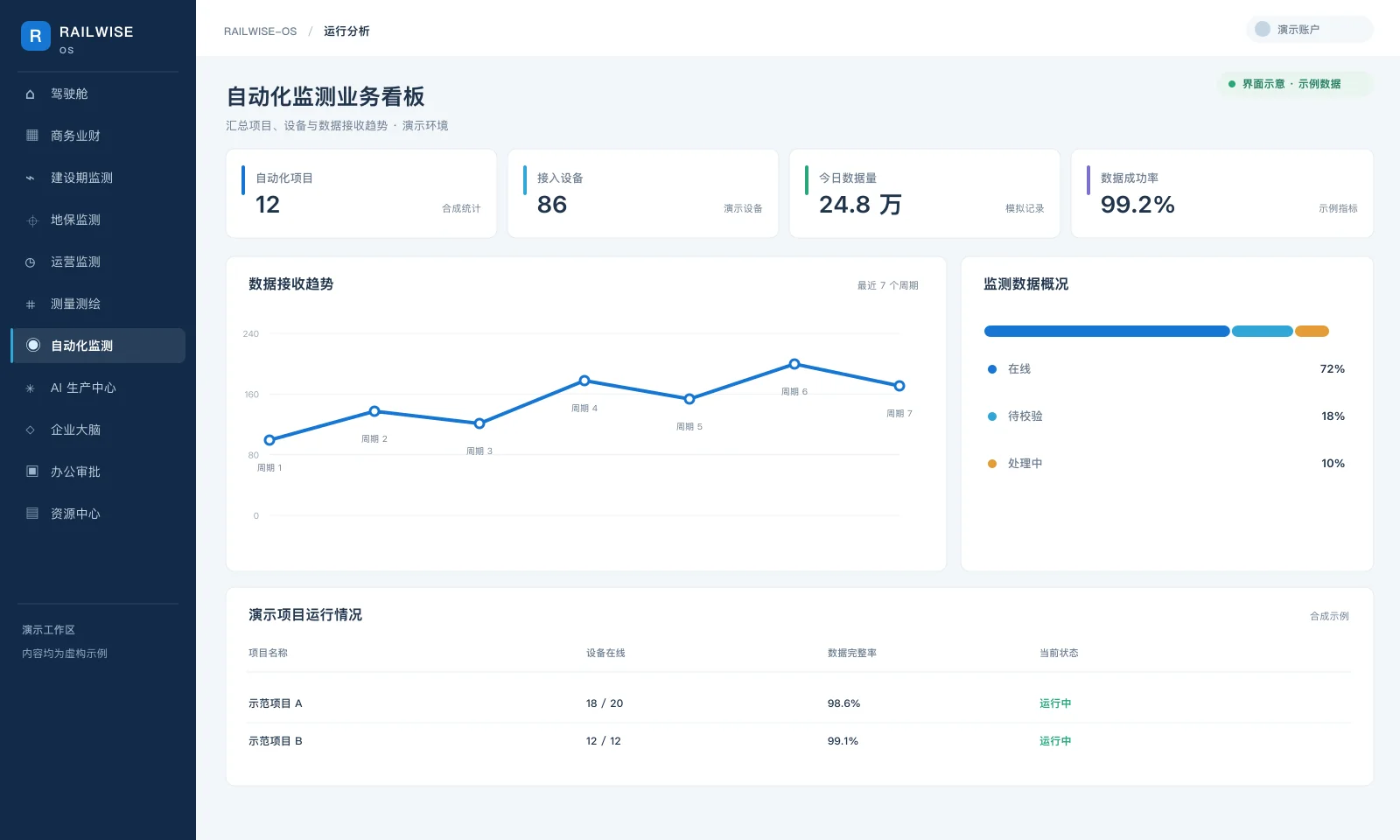Open 商务业财 menu item
Image resolution: width=1400 pixels, height=840 pixels.
coord(98,136)
